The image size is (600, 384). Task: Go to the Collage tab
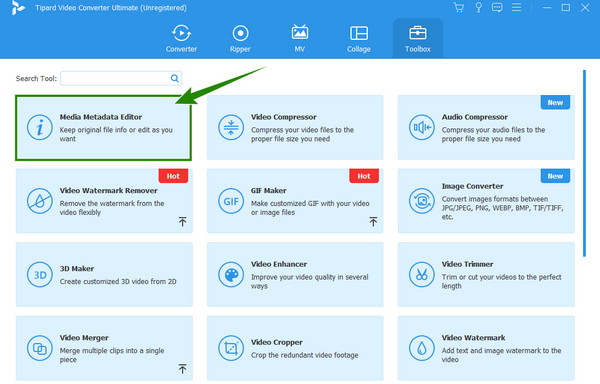click(359, 39)
